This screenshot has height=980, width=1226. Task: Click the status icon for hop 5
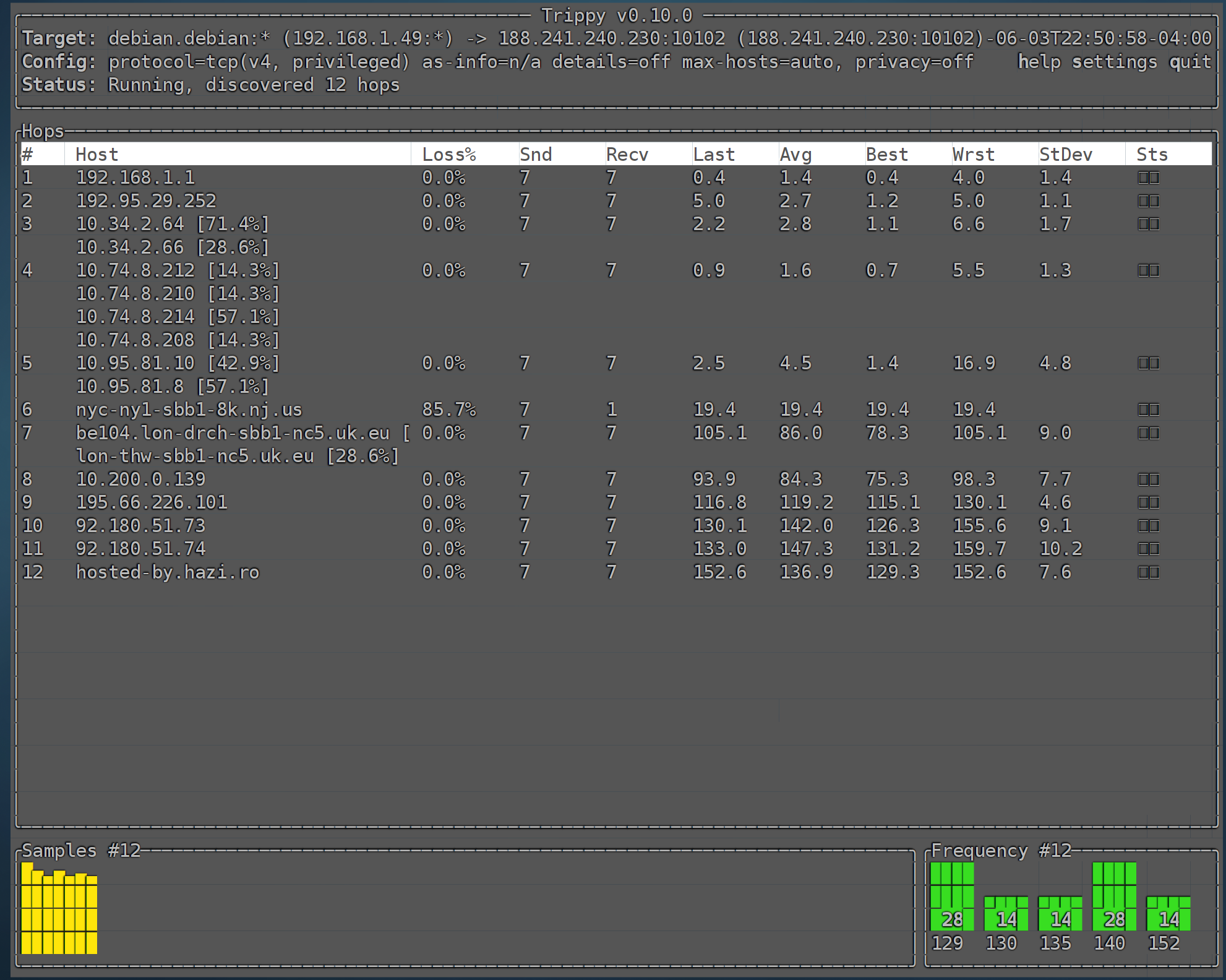coord(1148,364)
